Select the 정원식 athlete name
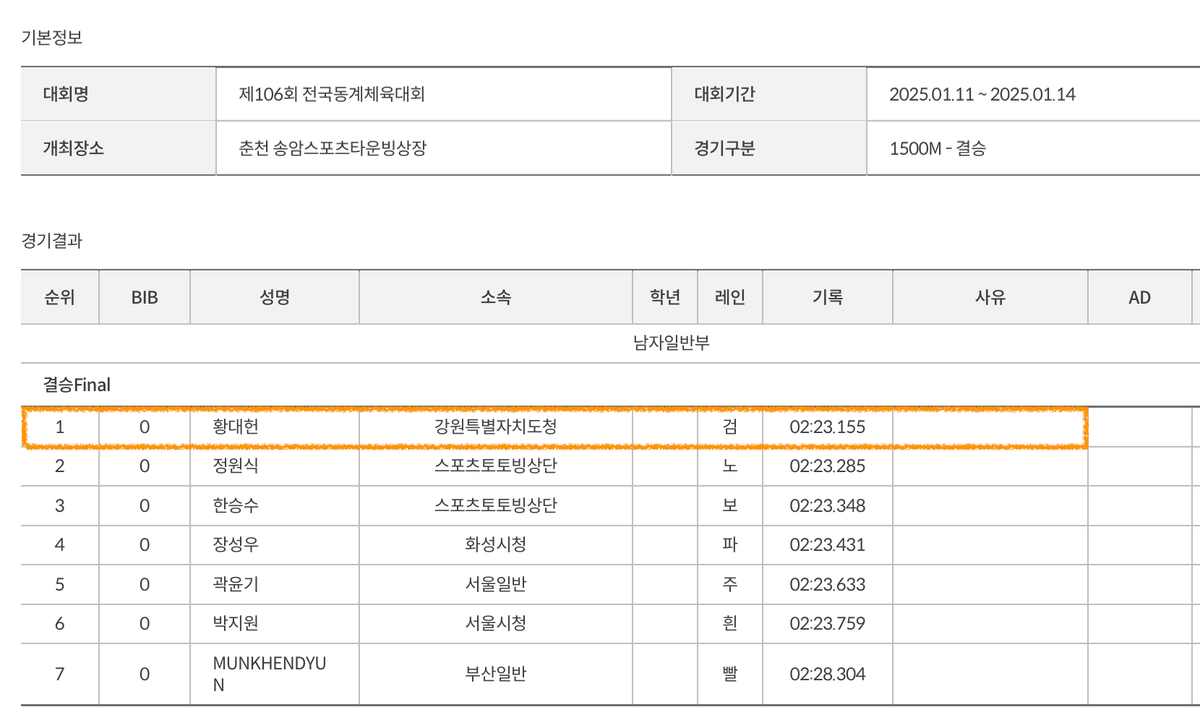 pyautogui.click(x=236, y=466)
